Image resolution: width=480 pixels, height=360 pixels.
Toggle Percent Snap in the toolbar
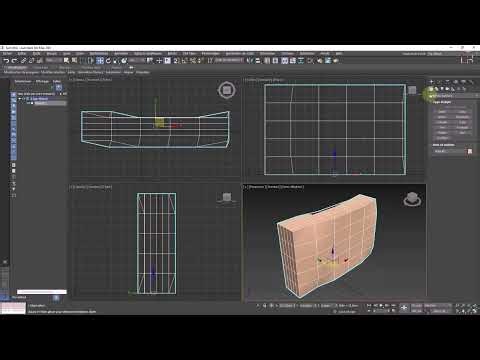tap(192, 61)
